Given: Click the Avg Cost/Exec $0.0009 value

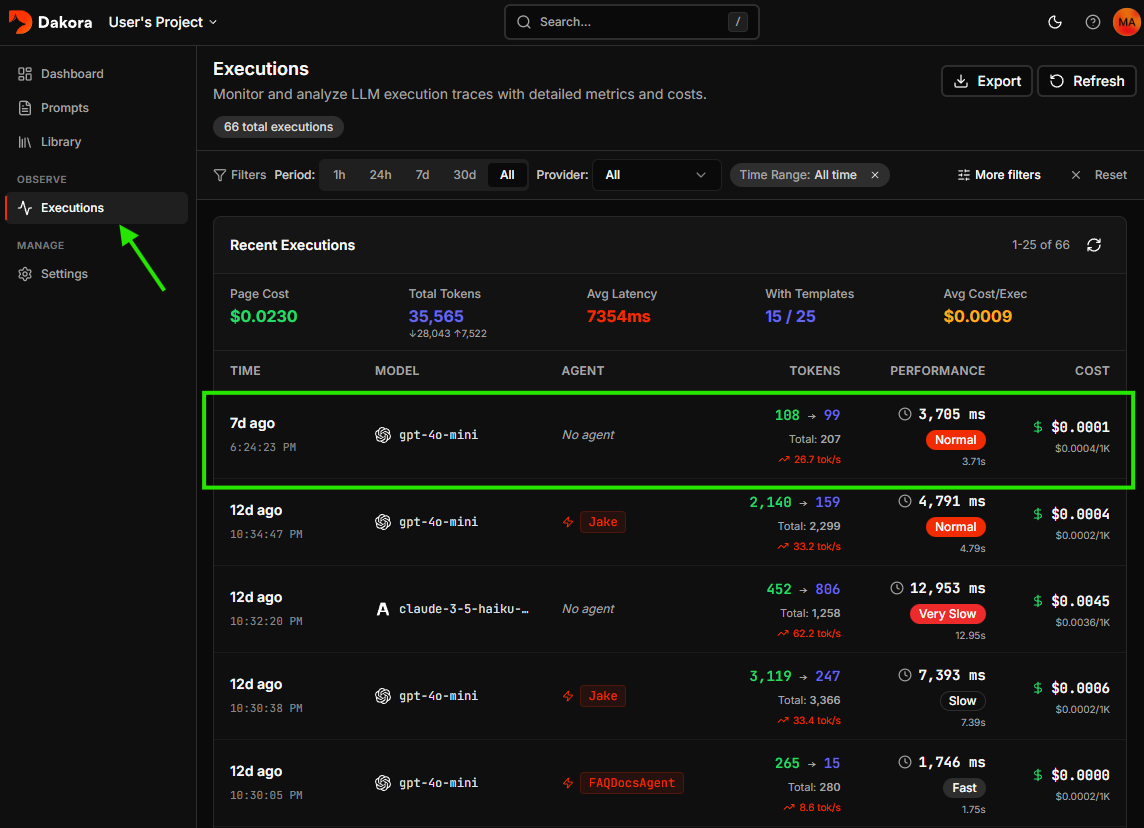Looking at the screenshot, I should [x=978, y=317].
